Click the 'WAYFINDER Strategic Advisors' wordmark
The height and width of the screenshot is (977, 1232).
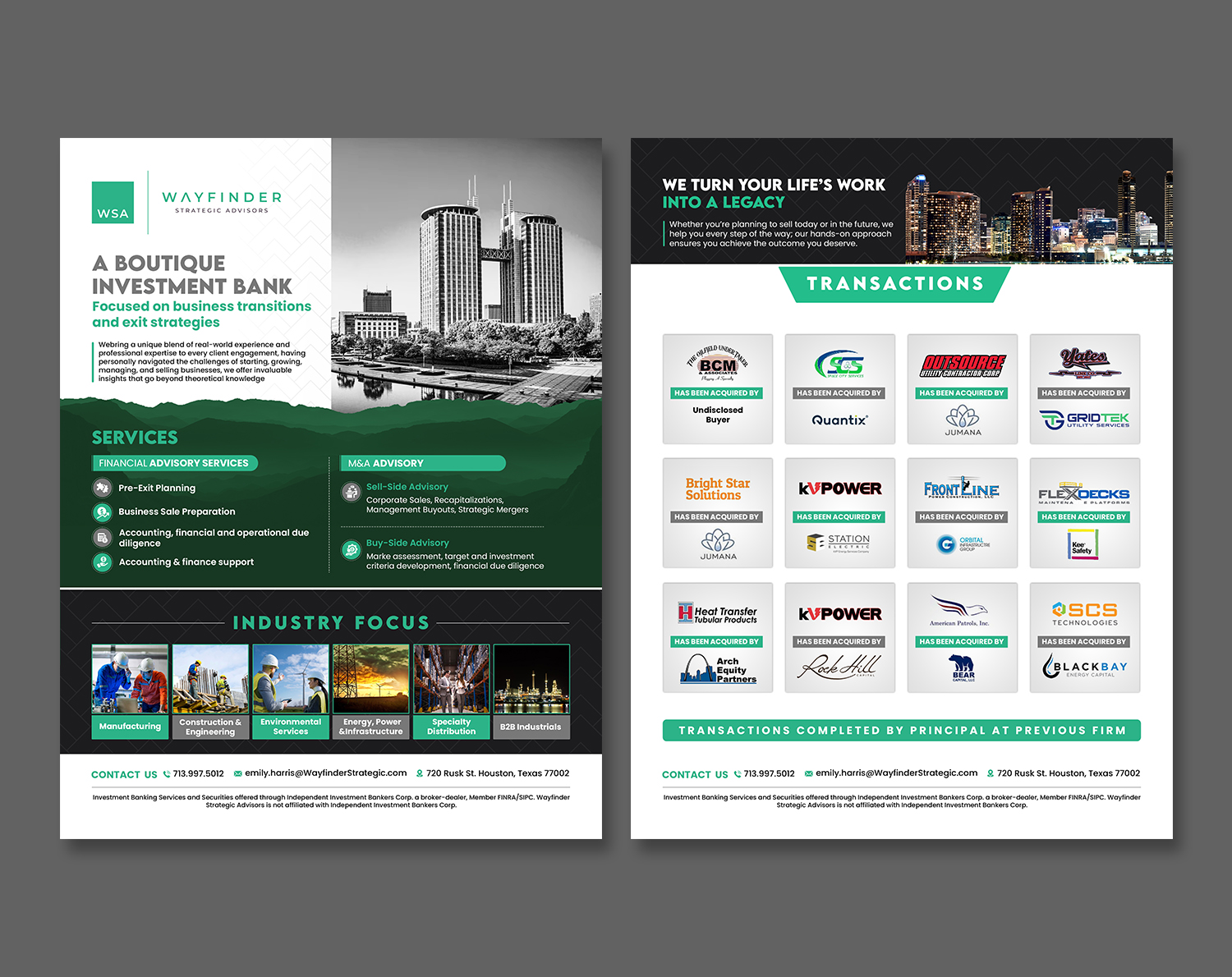(x=222, y=202)
